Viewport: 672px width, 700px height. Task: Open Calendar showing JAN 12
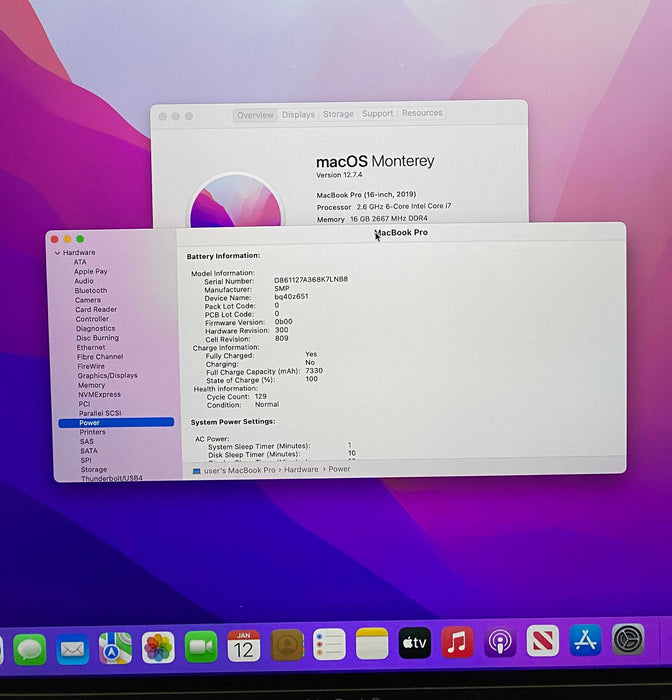pyautogui.click(x=244, y=646)
